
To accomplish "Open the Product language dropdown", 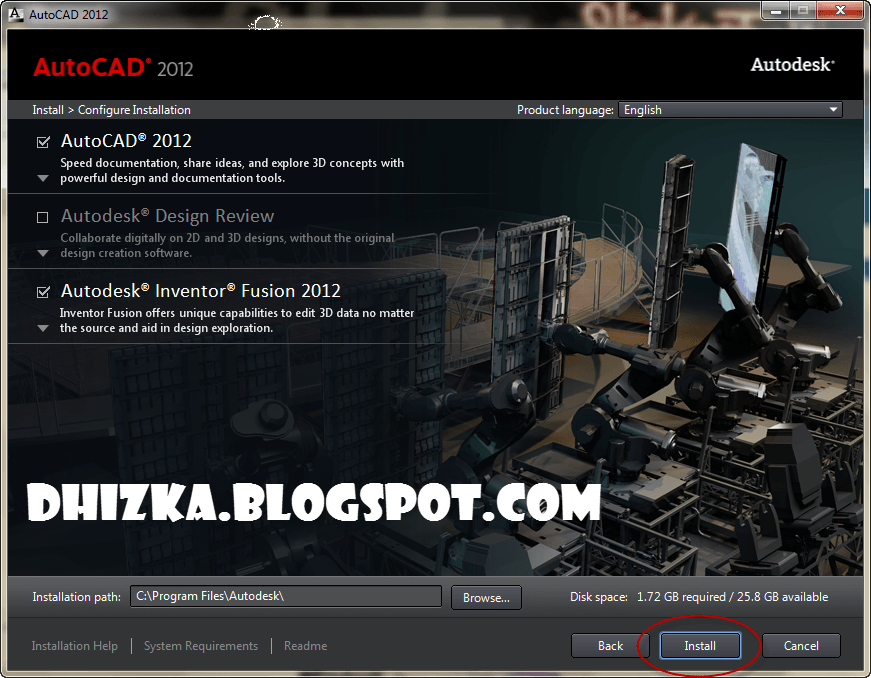I will 832,109.
